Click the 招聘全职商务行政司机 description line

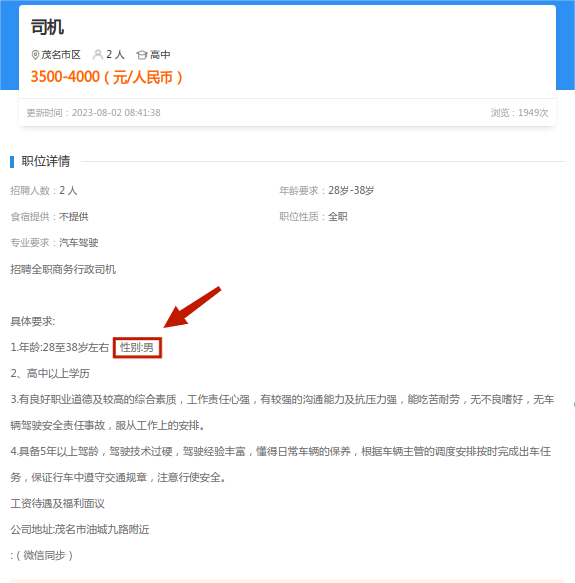[63, 269]
